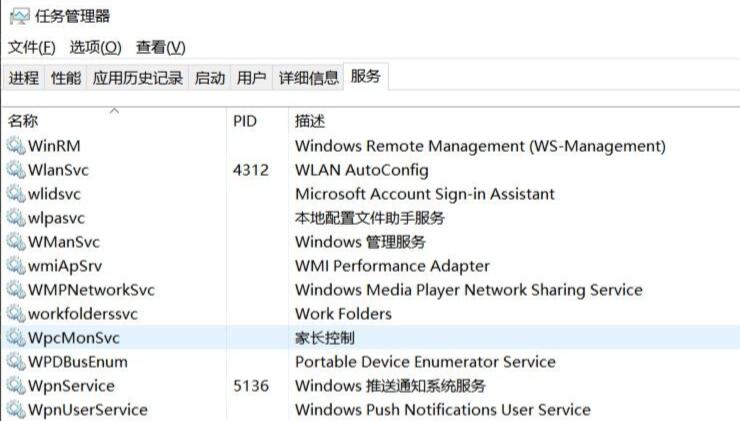Click the gear icon beside WPDBusEnum

pyautogui.click(x=15, y=362)
